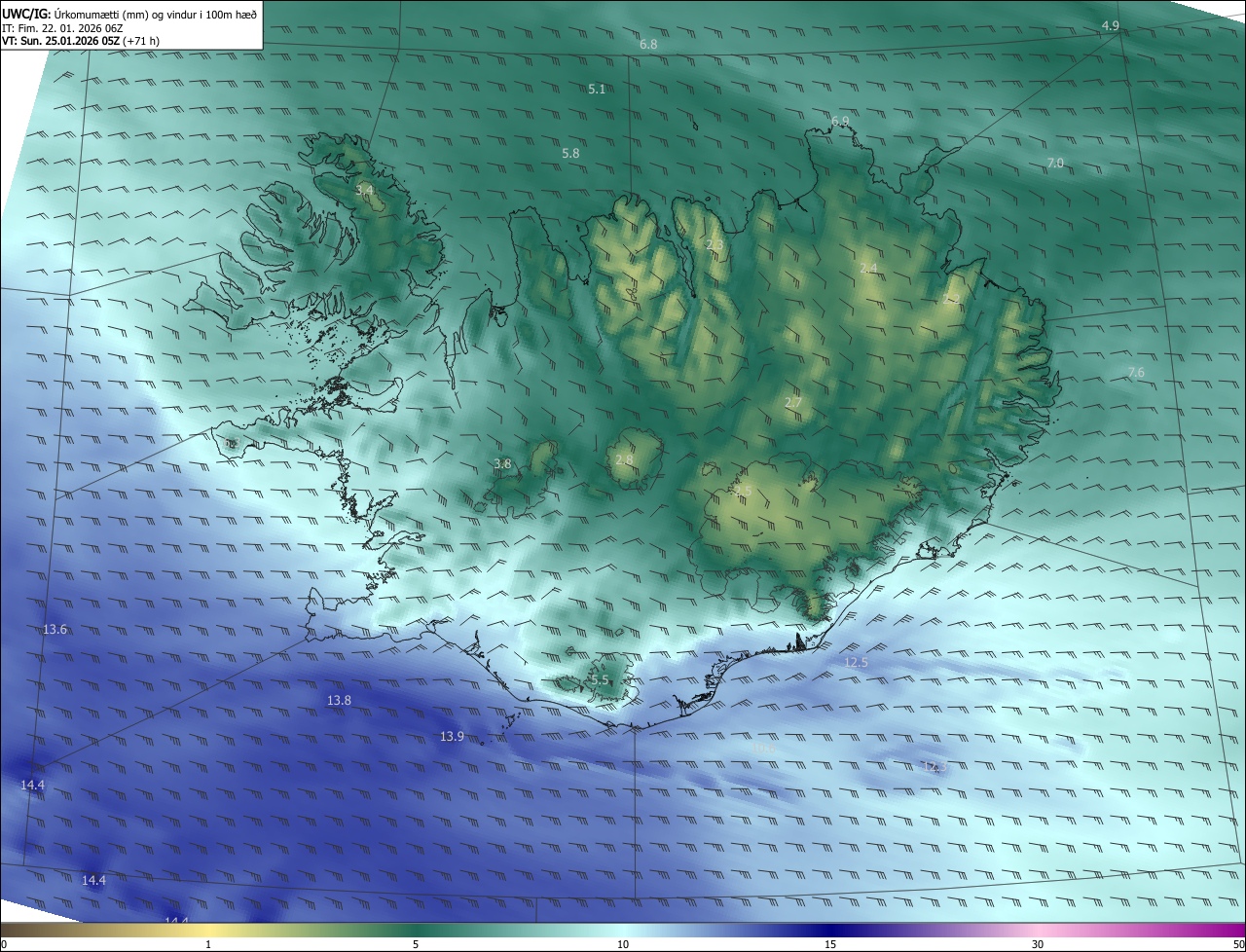Click the color scale tick label '0'

4,944
